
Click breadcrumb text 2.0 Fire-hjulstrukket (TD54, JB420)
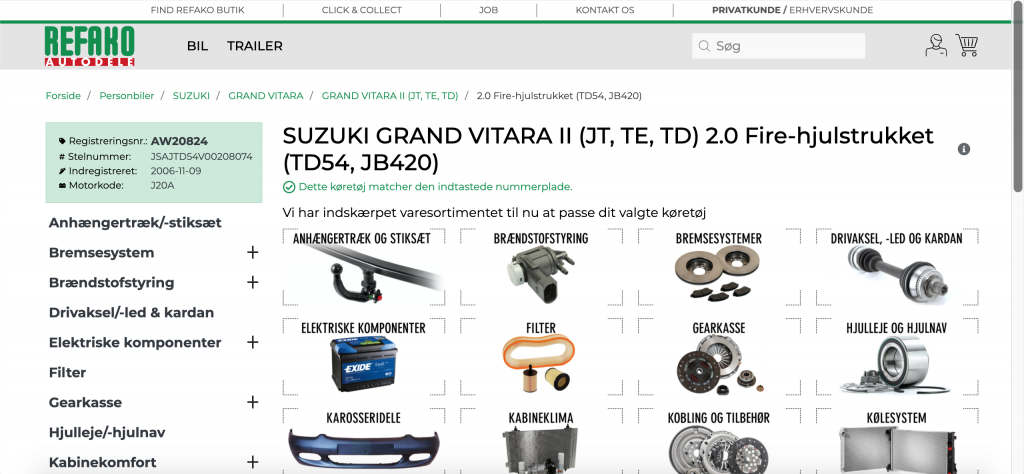[559, 96]
